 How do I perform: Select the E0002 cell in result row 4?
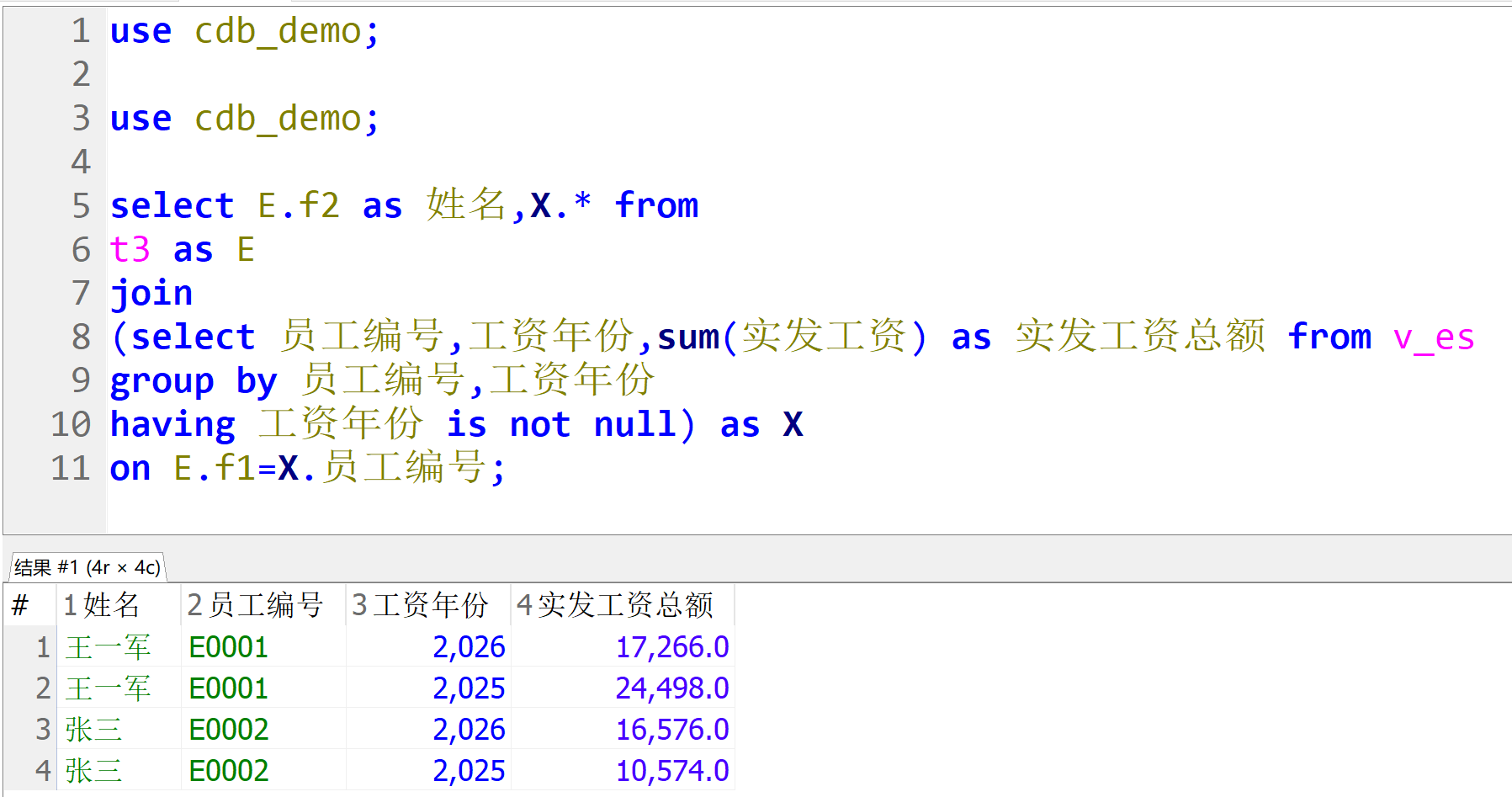coord(228,770)
